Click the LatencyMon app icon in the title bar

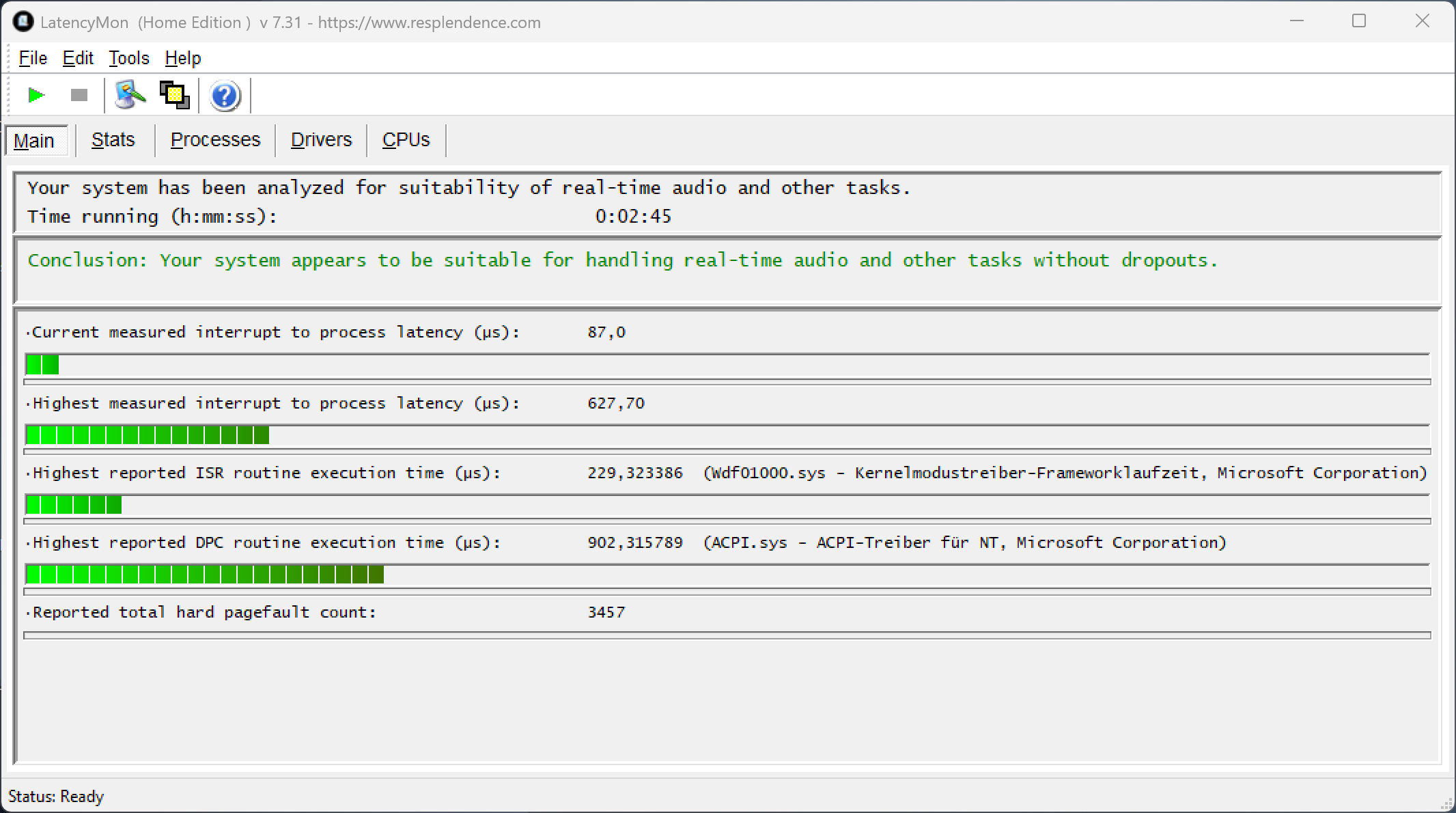click(x=23, y=22)
